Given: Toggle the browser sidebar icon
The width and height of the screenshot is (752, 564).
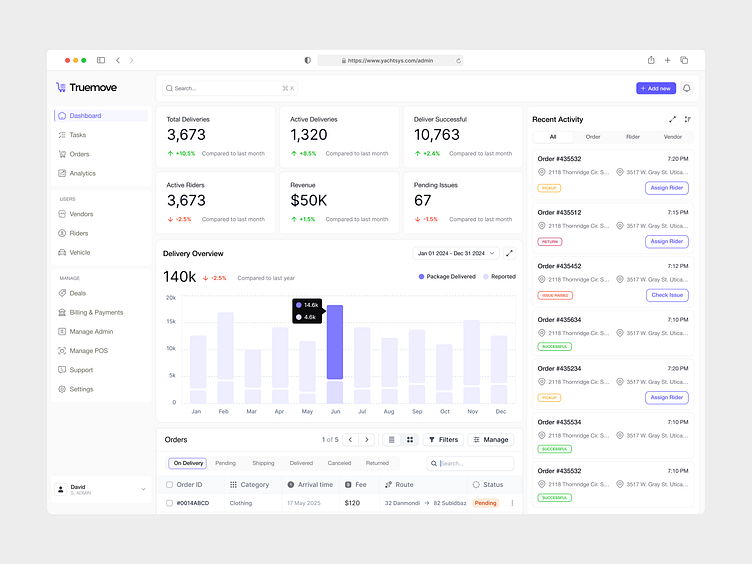Looking at the screenshot, I should click(101, 60).
